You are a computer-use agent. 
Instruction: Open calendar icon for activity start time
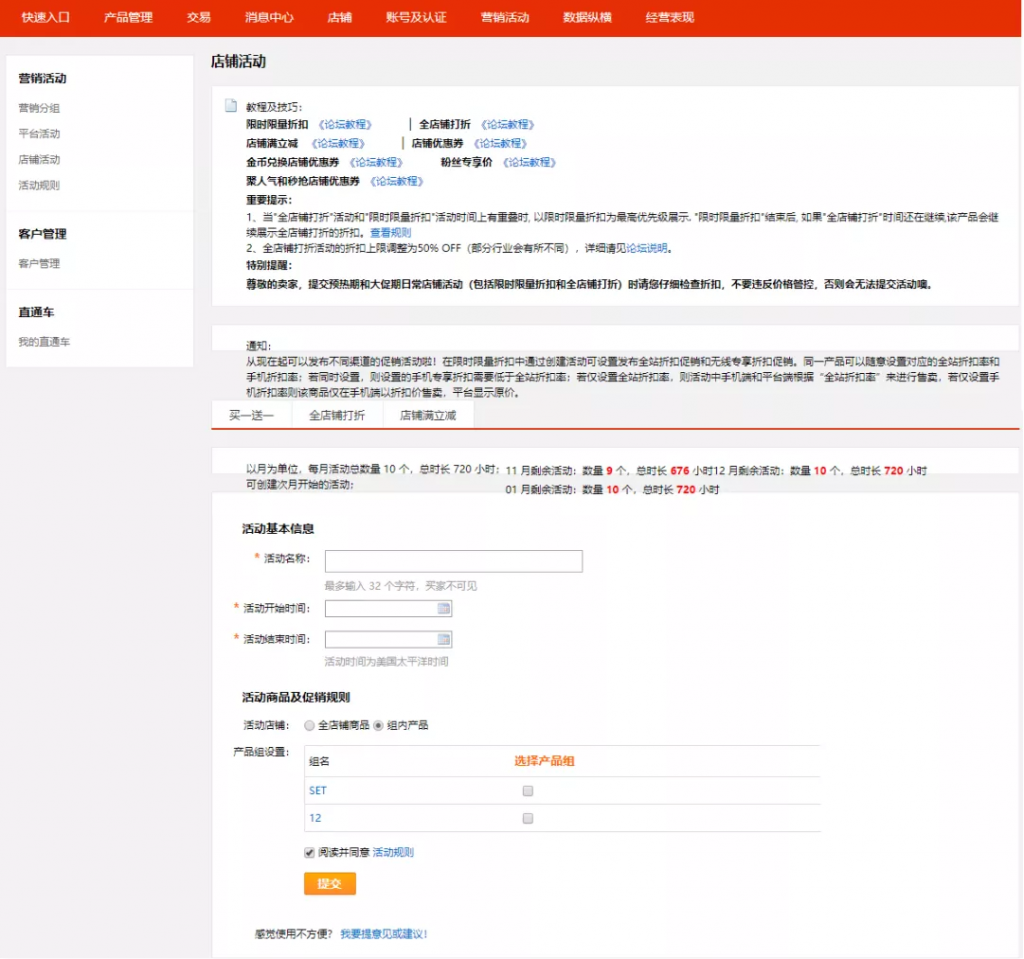point(444,608)
